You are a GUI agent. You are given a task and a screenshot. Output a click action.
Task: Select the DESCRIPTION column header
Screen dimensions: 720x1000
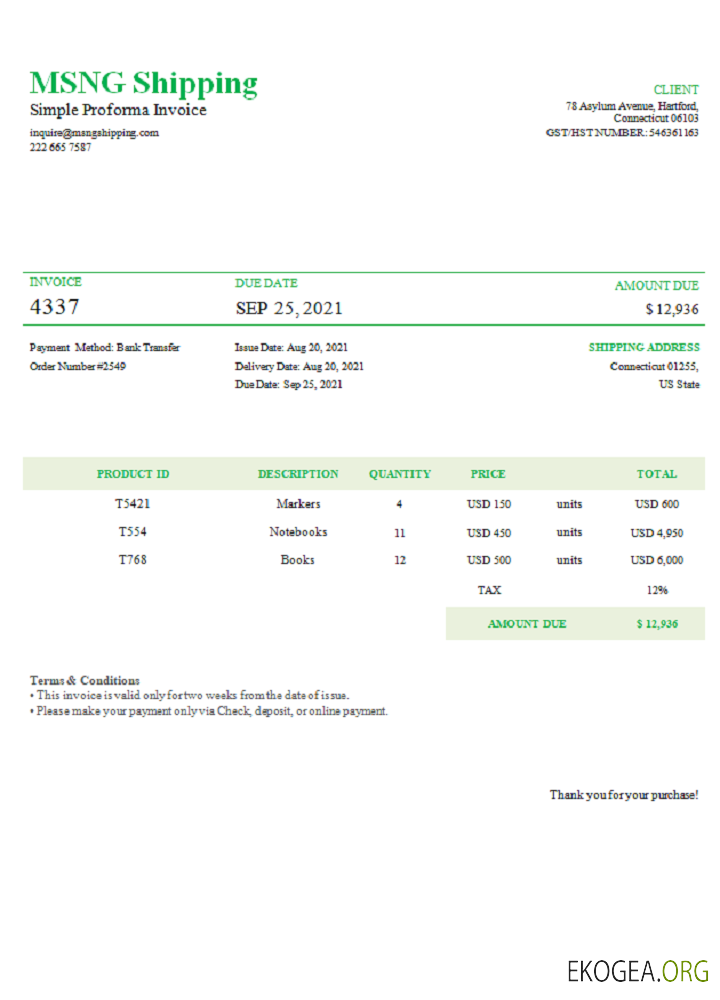pos(298,474)
